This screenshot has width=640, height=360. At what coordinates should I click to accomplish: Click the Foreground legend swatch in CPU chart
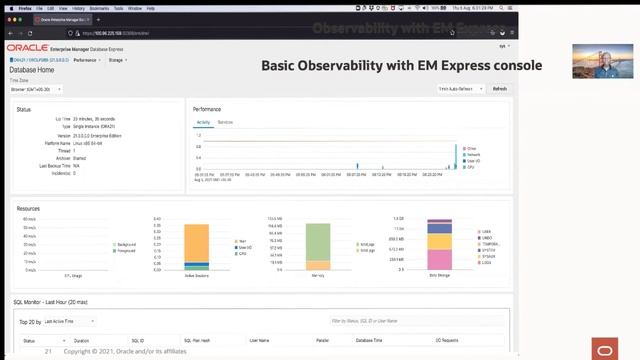[x=114, y=251]
